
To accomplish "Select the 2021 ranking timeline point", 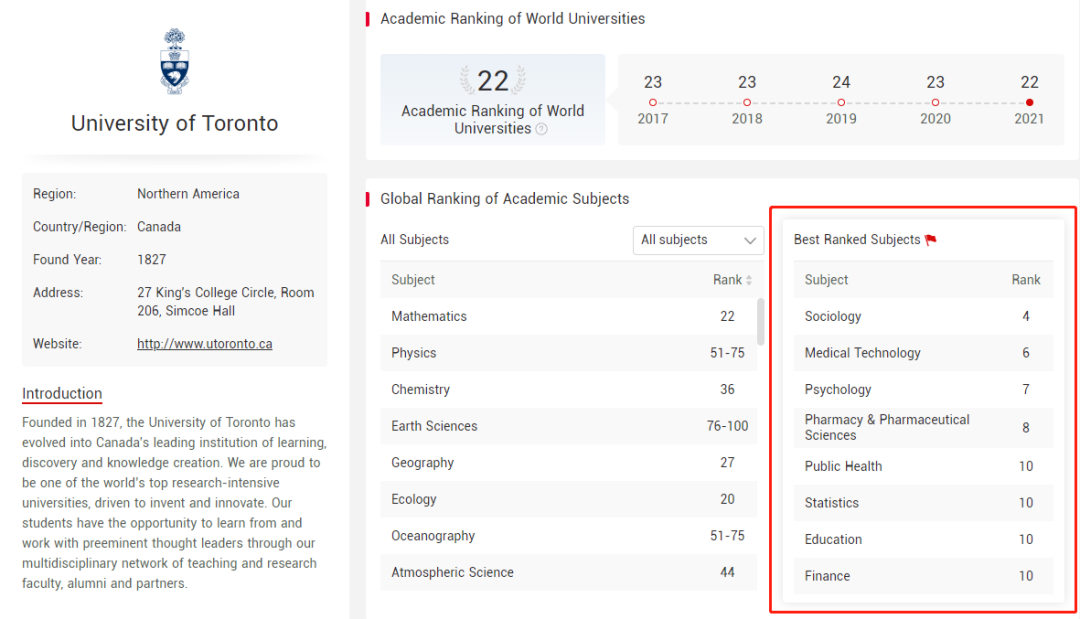I will coord(1029,103).
